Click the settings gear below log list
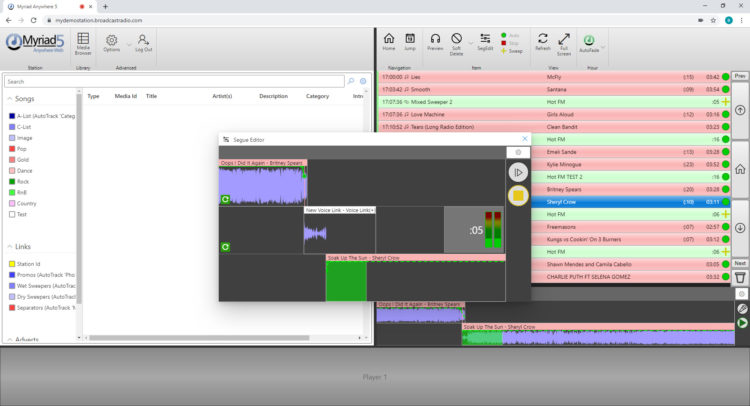This screenshot has width=750, height=406. click(741, 294)
